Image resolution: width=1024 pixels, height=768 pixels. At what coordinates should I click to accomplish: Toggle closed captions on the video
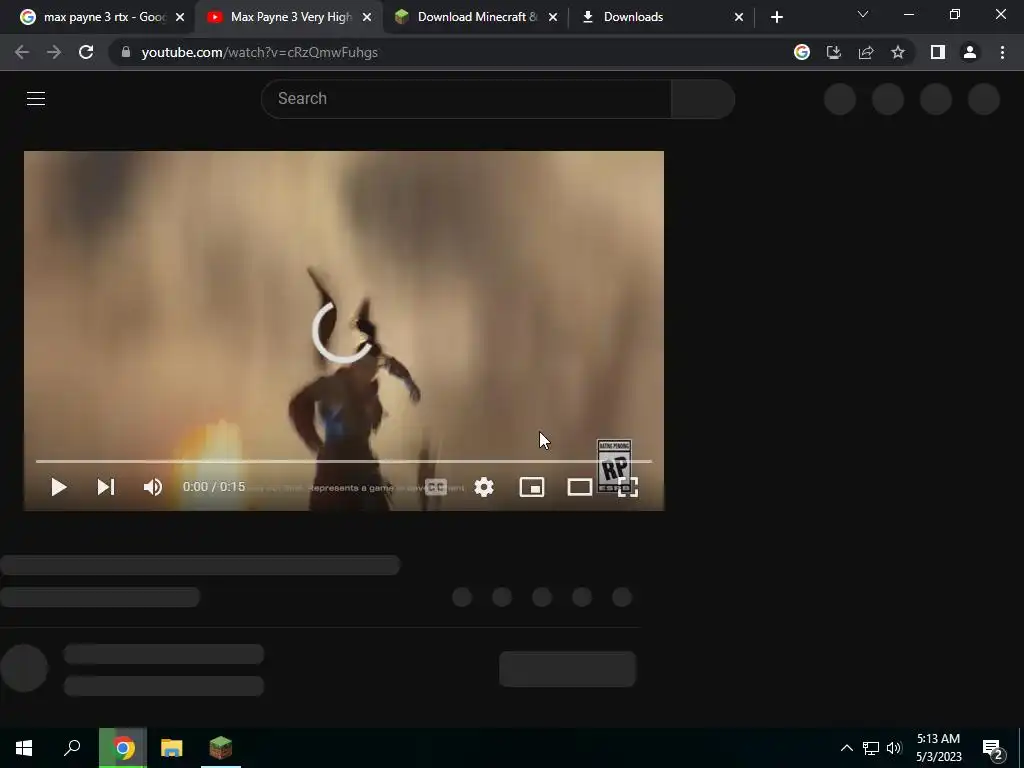click(x=436, y=487)
